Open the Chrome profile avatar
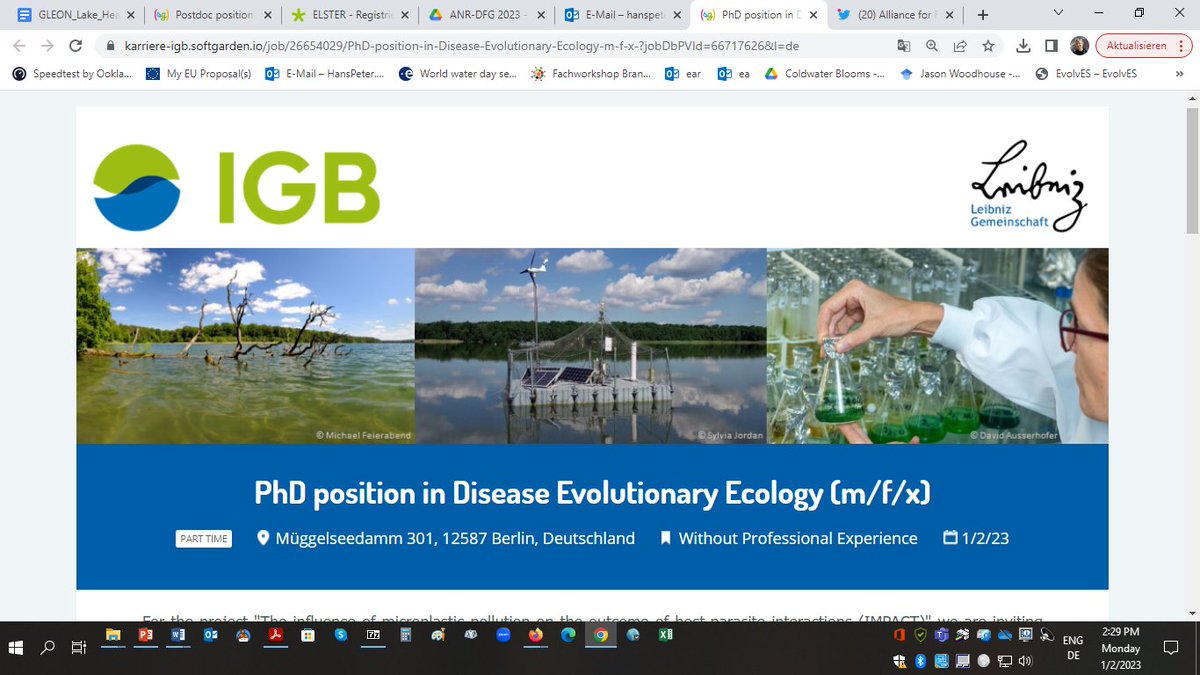 click(x=1078, y=46)
